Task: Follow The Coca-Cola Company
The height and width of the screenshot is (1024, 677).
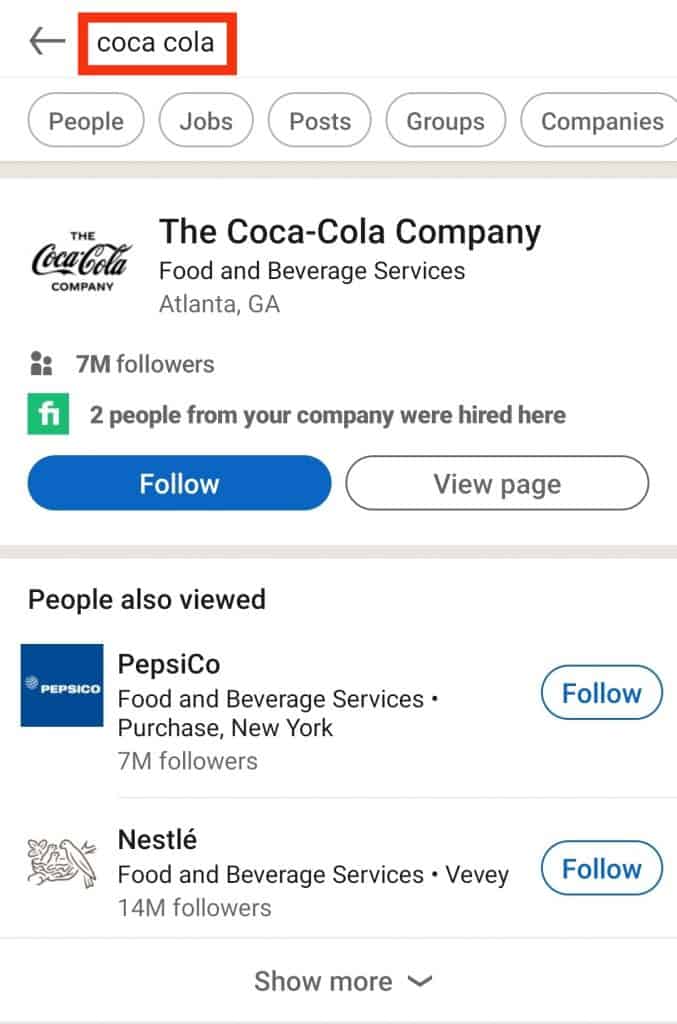Action: click(x=179, y=483)
